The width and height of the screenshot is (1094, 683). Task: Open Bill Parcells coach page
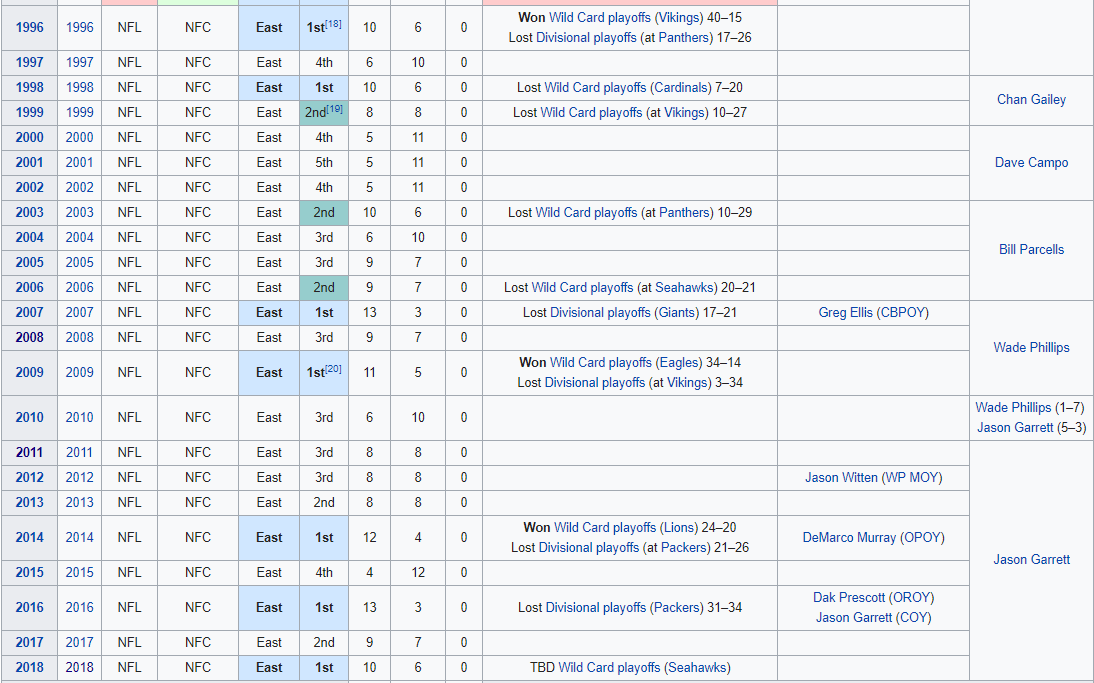[x=1031, y=250]
